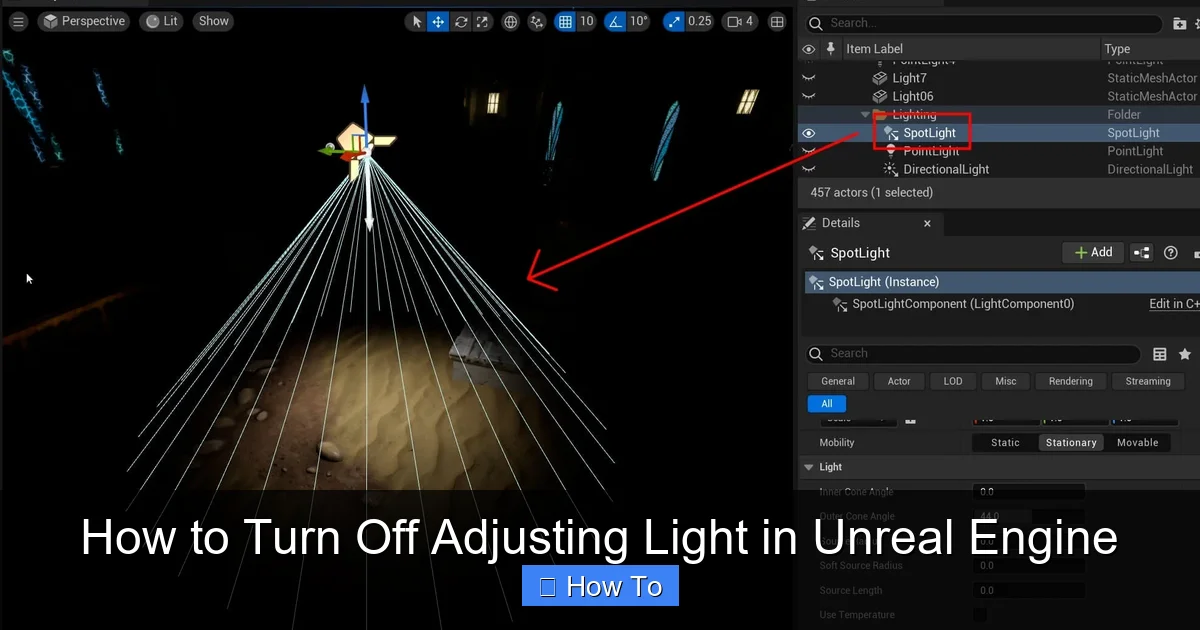
Task: Click the Edit in C++ link
Action: [1174, 303]
